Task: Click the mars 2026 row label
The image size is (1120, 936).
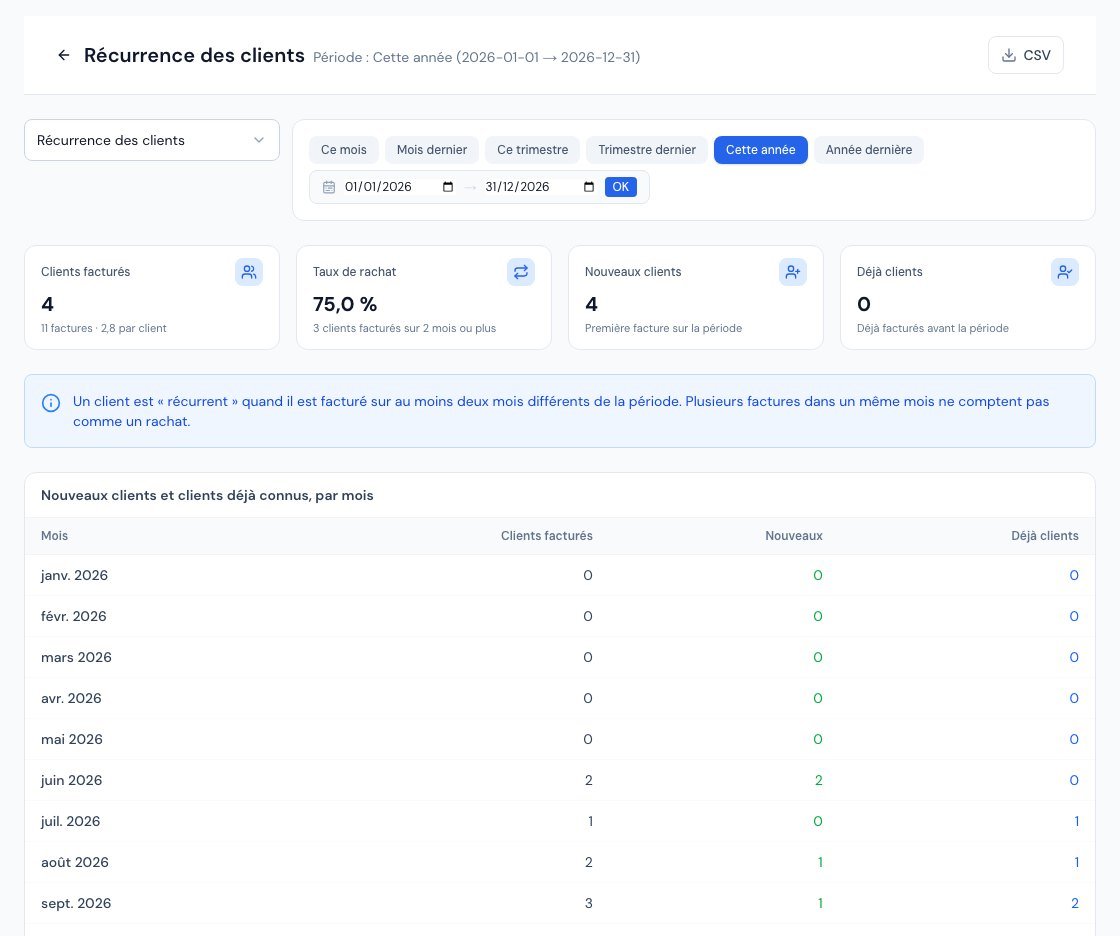Action: point(76,657)
